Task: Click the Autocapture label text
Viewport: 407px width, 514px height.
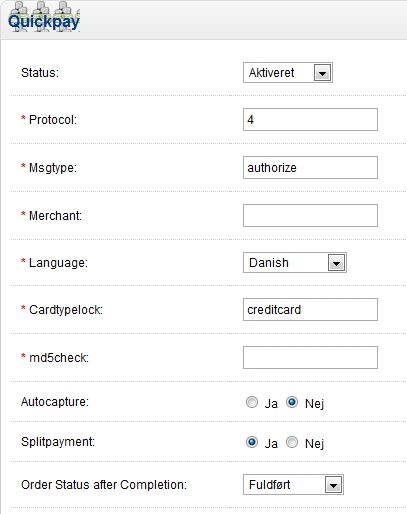Action: point(55,402)
